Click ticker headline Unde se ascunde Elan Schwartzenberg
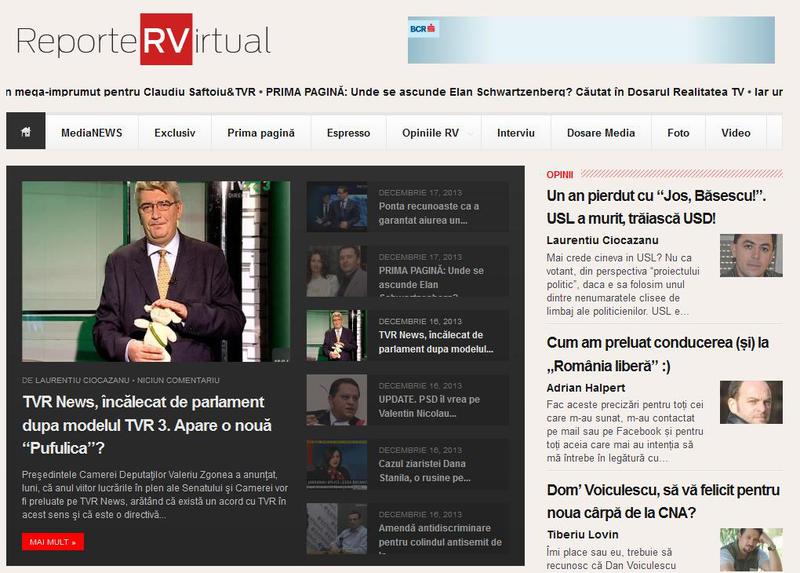800x573 pixels. coord(505,92)
